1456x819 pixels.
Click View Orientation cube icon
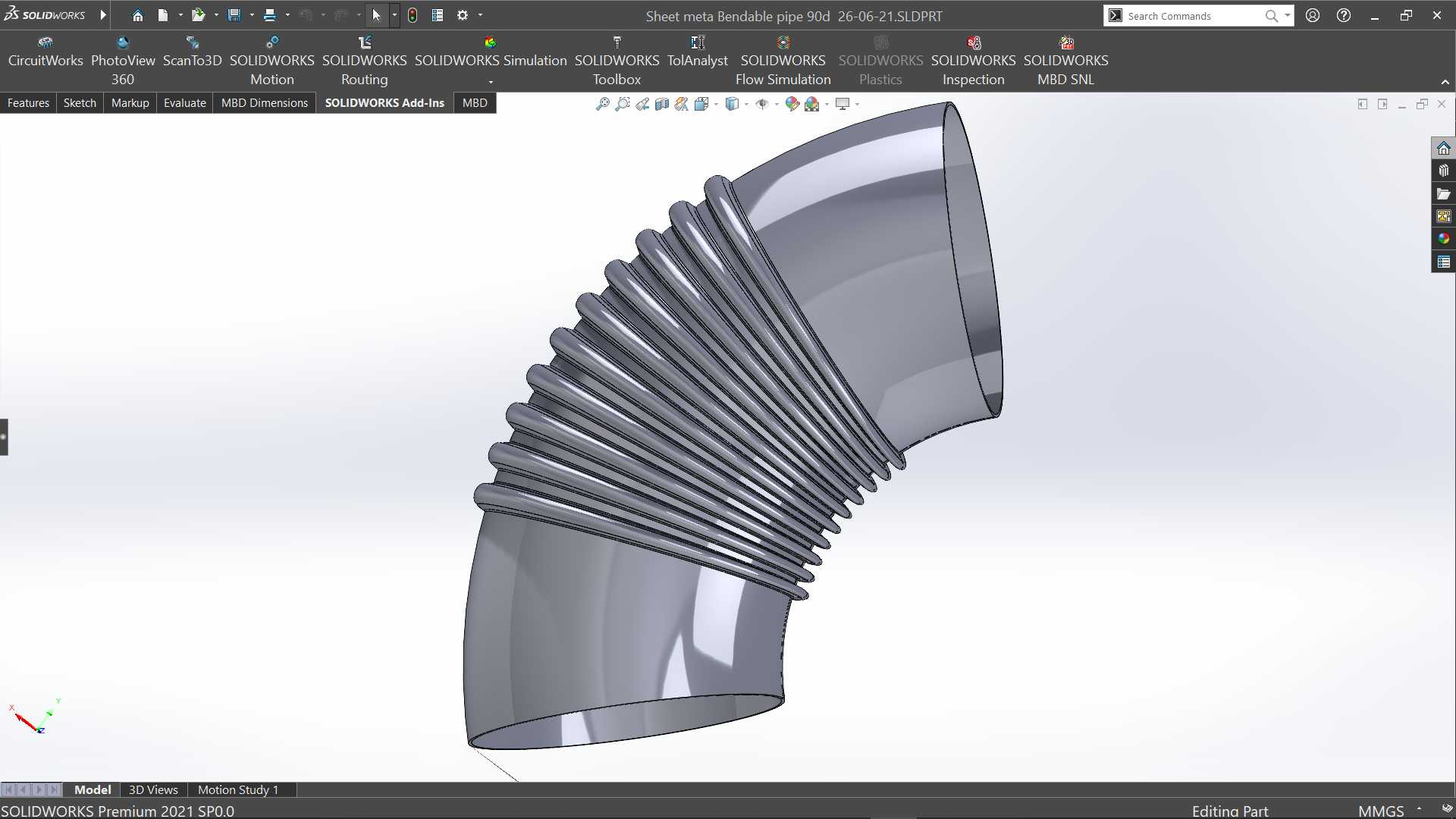[701, 104]
